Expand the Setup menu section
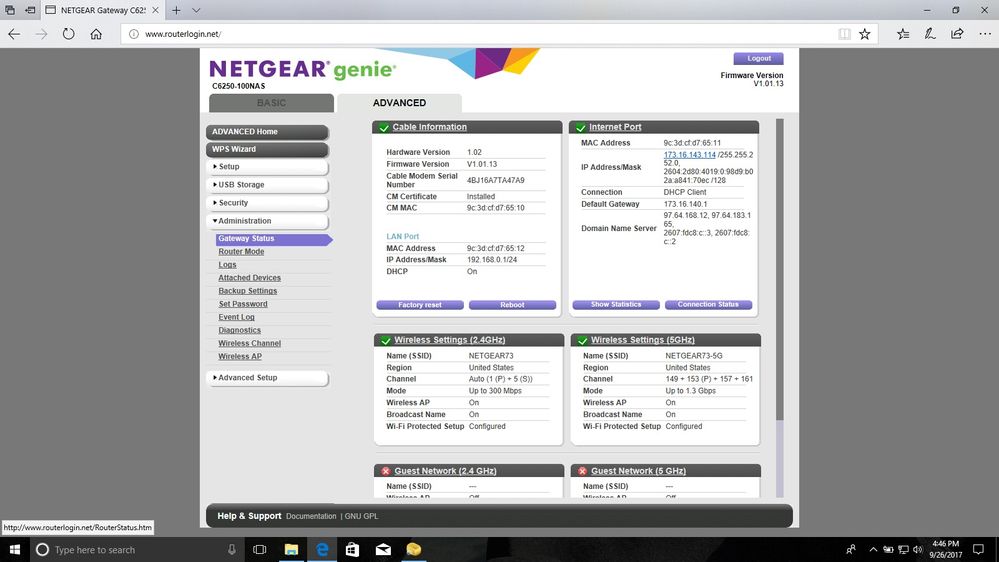Viewport: 999px width, 562px height. pyautogui.click(x=267, y=167)
